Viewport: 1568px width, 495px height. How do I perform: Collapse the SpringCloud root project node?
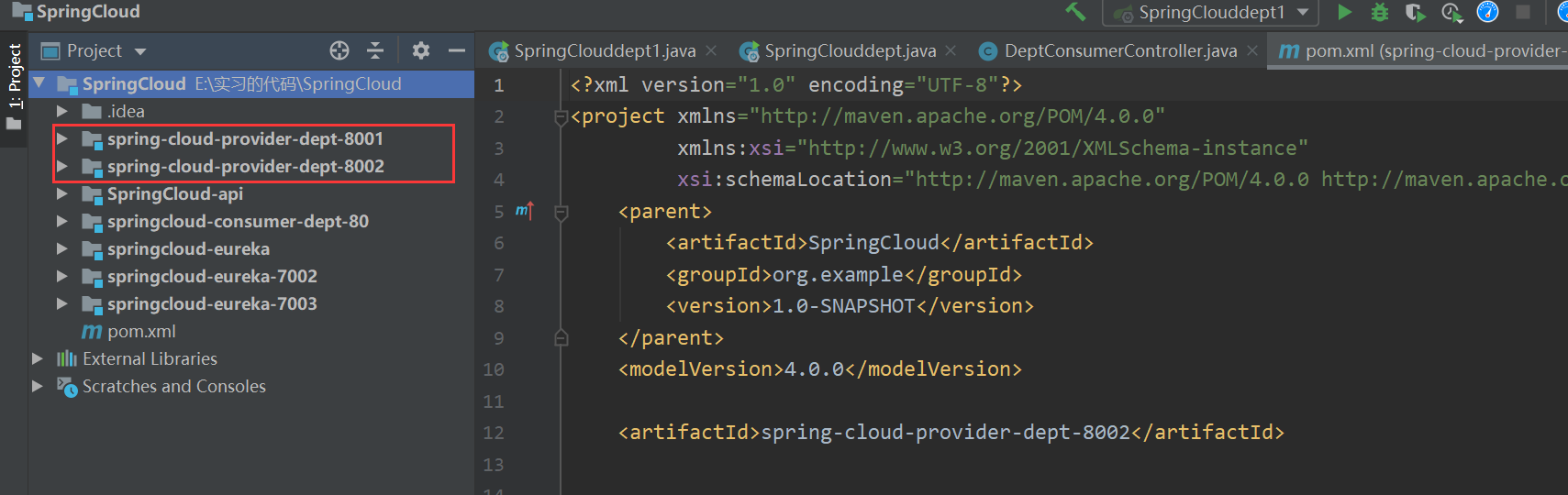39,83
